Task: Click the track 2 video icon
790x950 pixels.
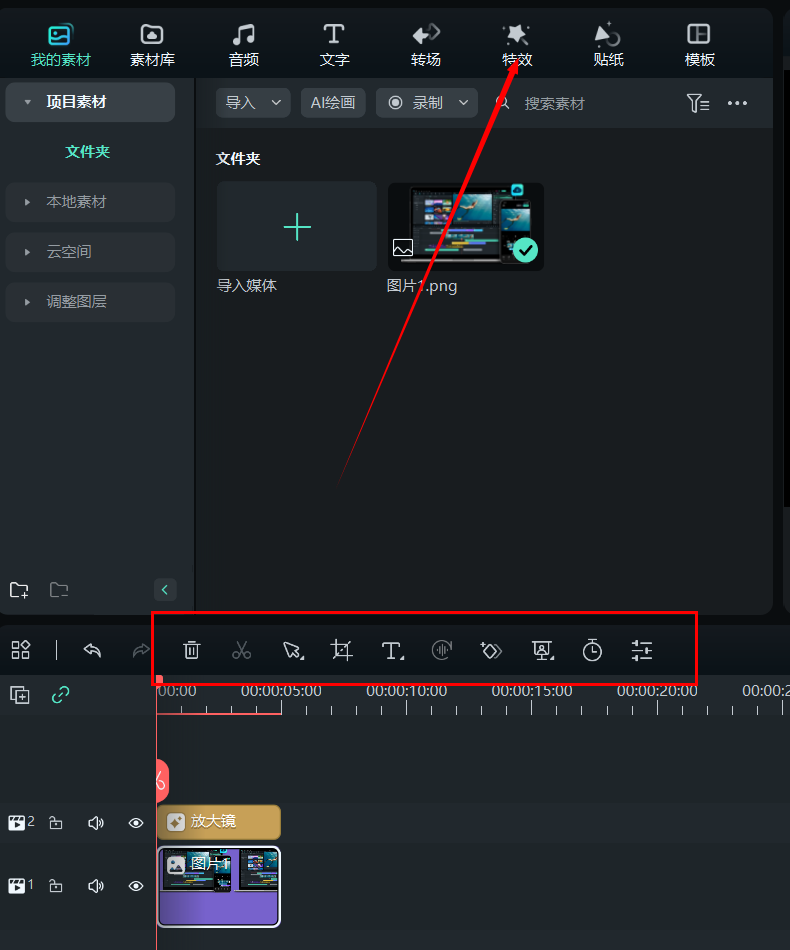Action: coord(16,823)
